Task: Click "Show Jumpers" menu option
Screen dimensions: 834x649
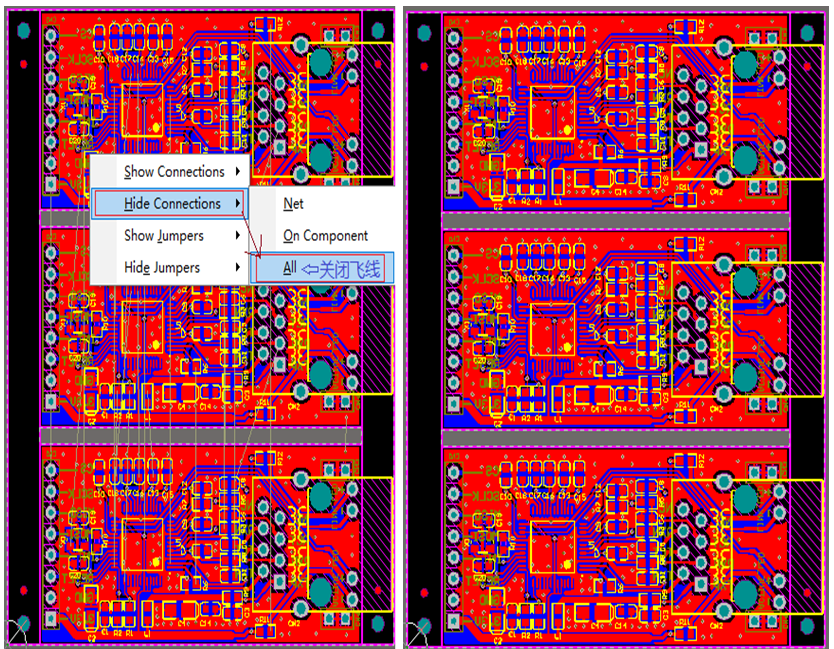Action: [166, 235]
